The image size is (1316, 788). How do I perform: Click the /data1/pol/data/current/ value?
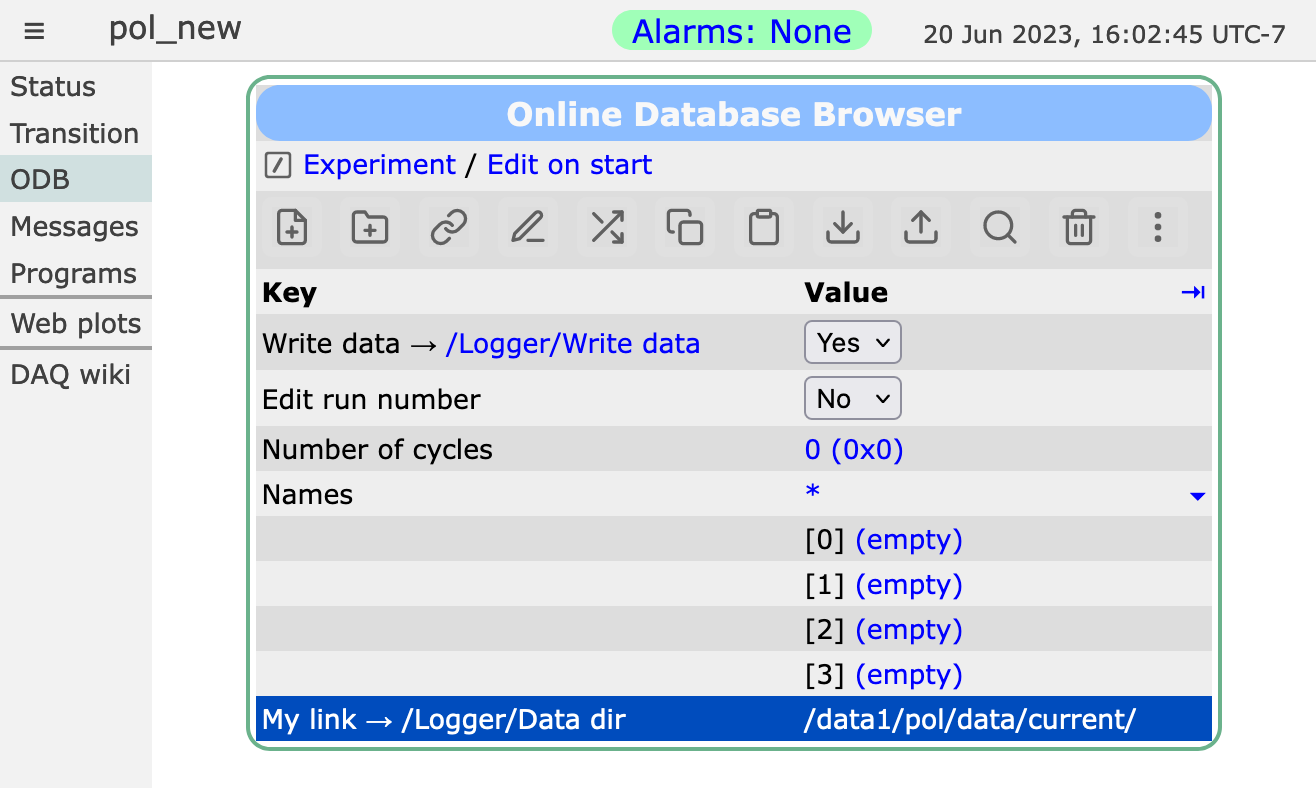tap(970, 719)
